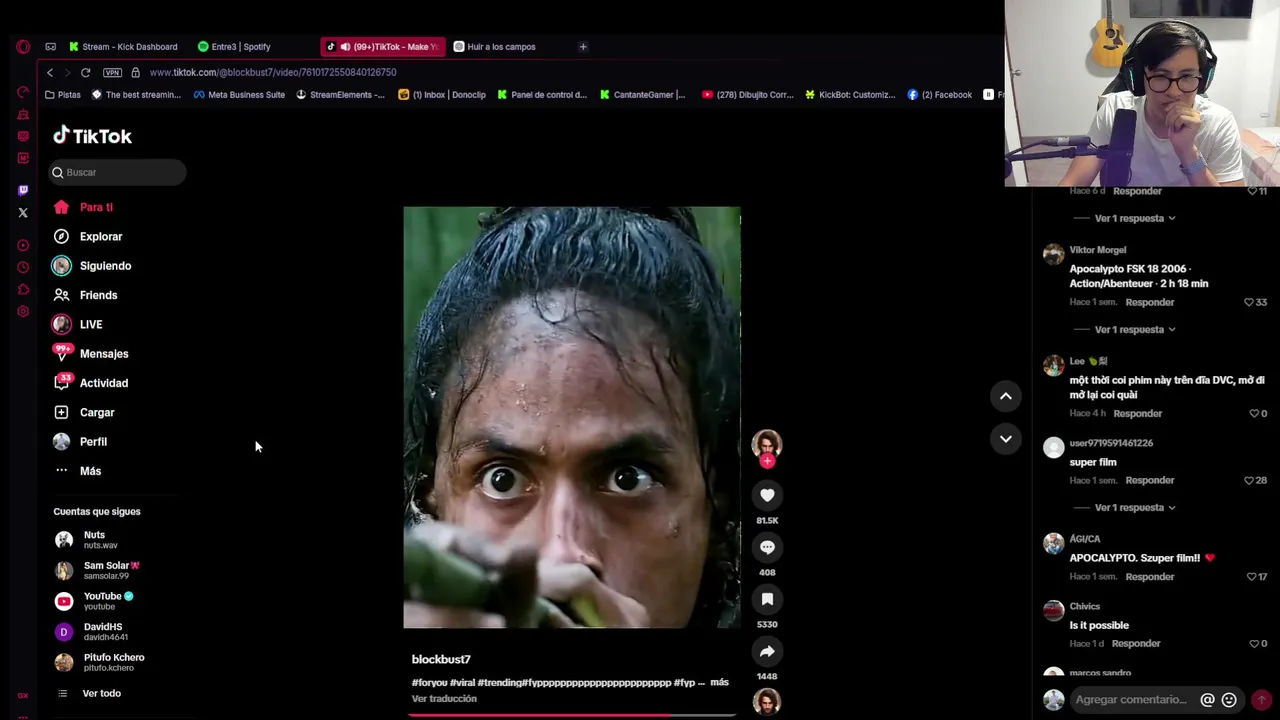
Task: Open the Opera GX menu logo
Action: coord(23,46)
